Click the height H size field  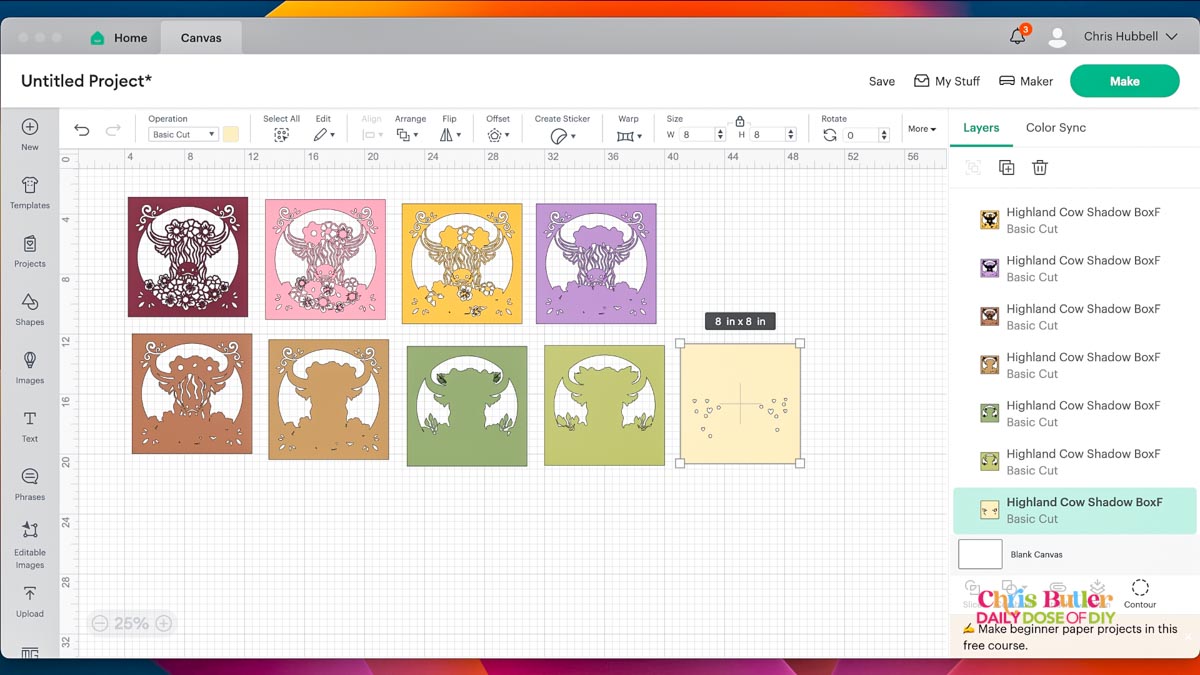[x=767, y=135]
